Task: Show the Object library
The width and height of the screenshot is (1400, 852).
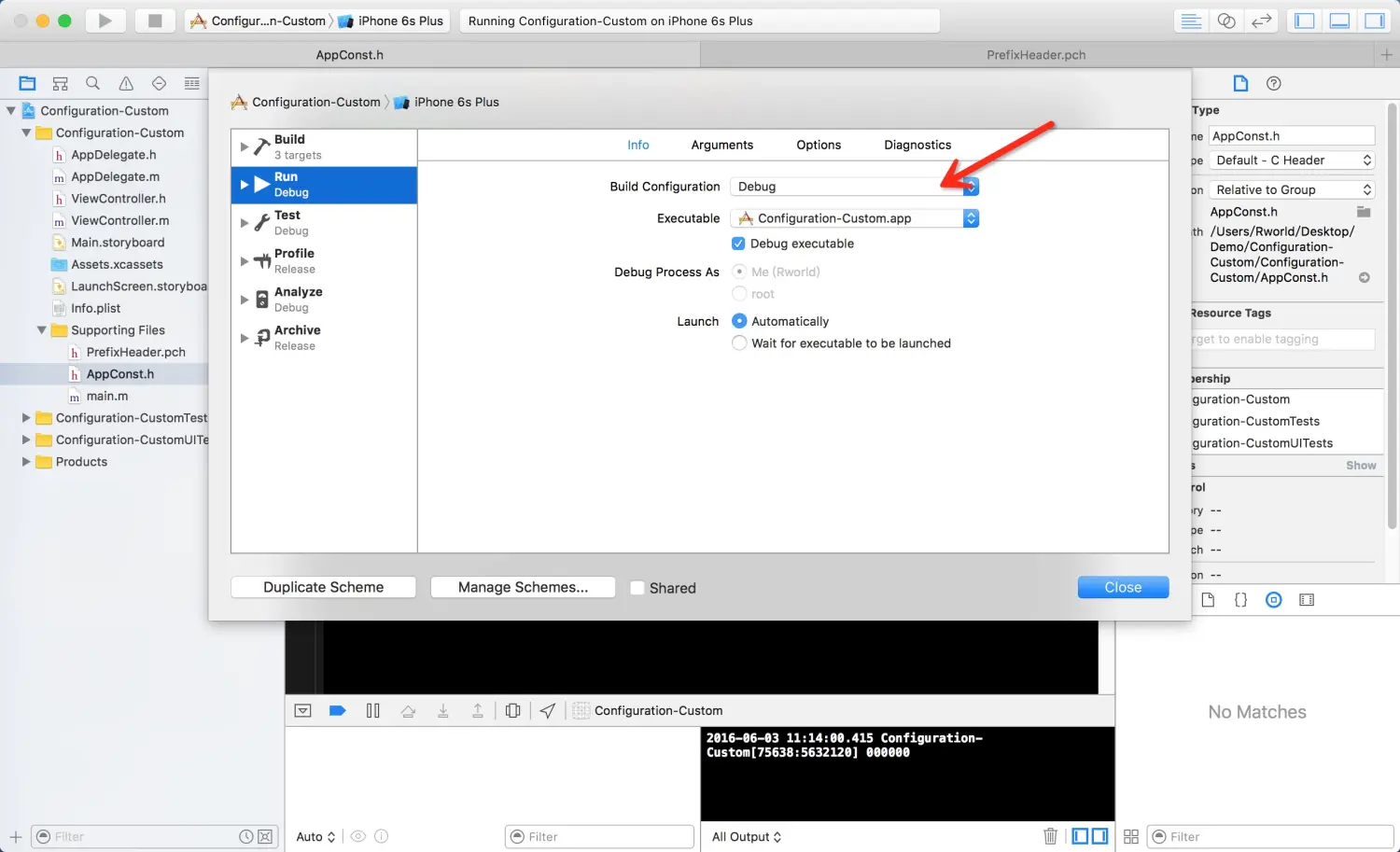Action: tap(1273, 600)
